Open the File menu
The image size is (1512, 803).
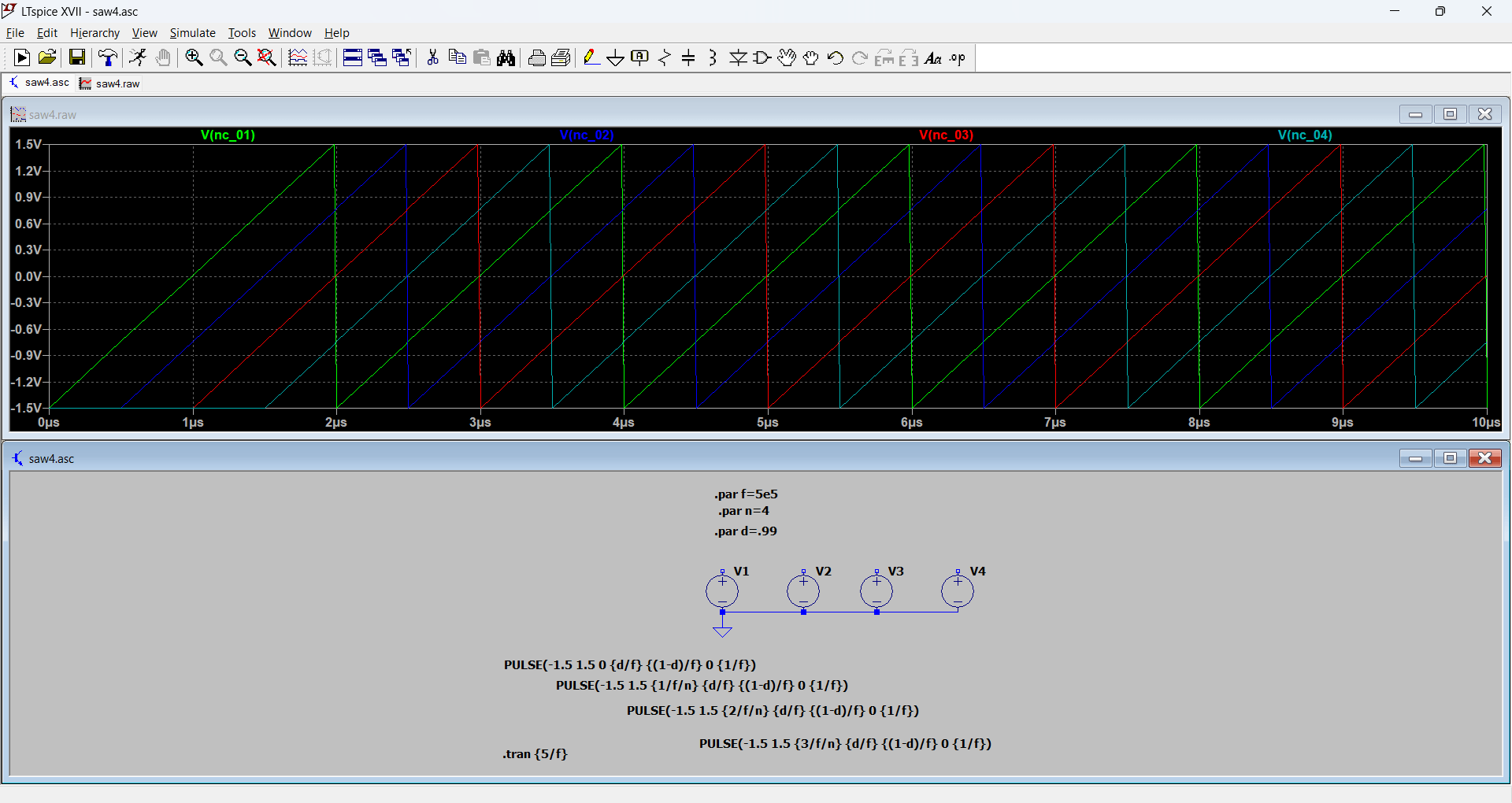pyautogui.click(x=15, y=33)
